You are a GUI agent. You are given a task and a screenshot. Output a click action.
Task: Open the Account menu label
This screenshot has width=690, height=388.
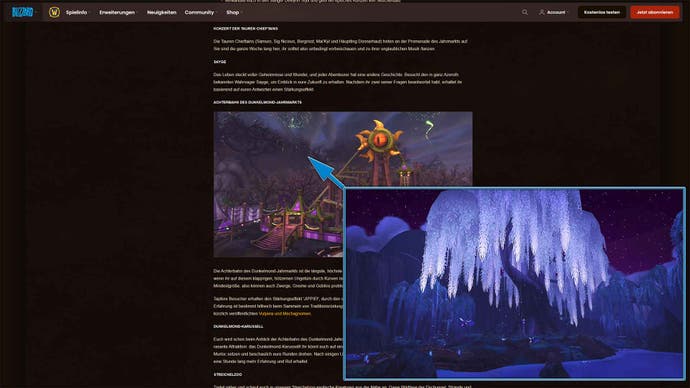pos(556,12)
